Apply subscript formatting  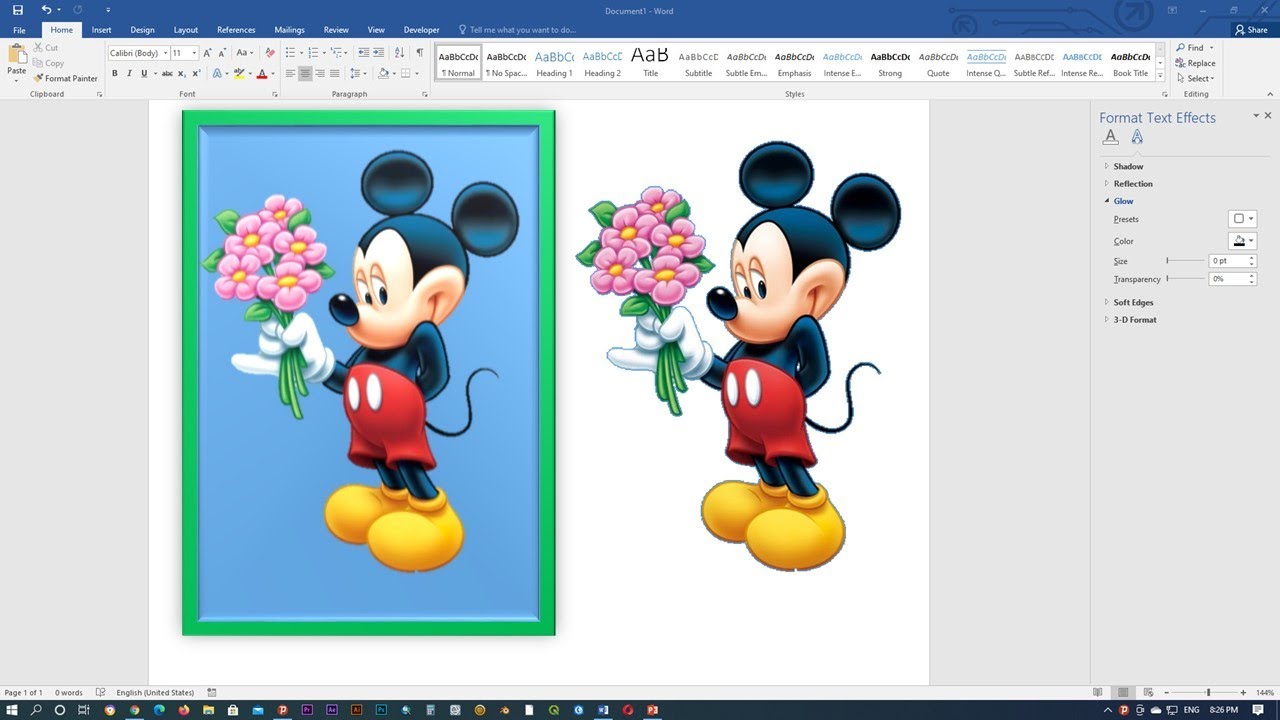182,73
